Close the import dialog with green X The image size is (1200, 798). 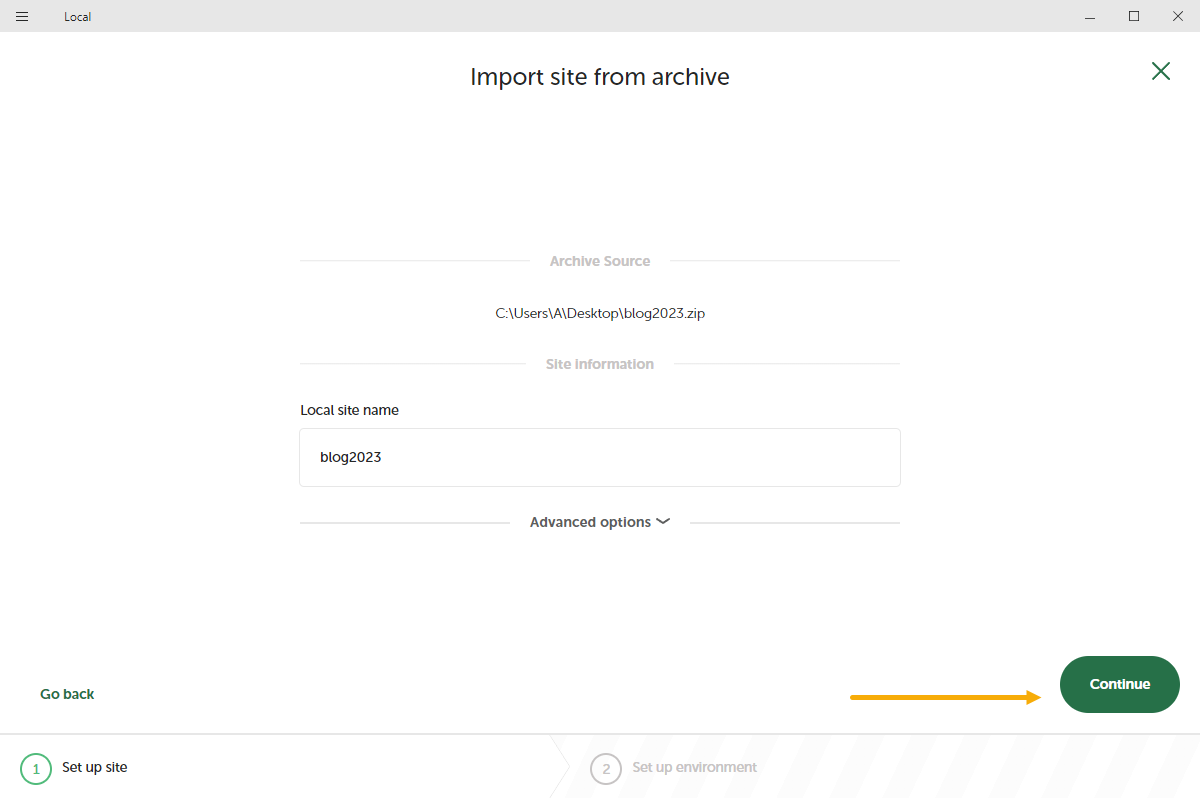pyautogui.click(x=1160, y=71)
